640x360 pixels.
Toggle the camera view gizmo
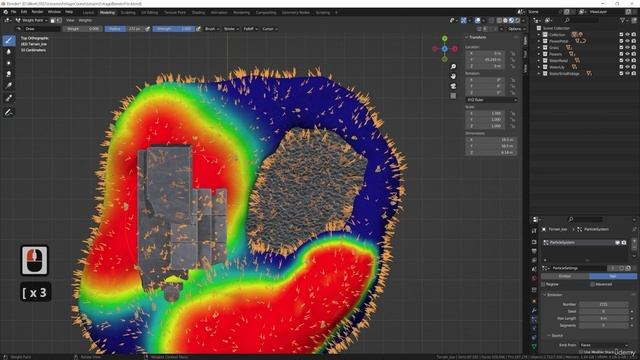point(453,86)
